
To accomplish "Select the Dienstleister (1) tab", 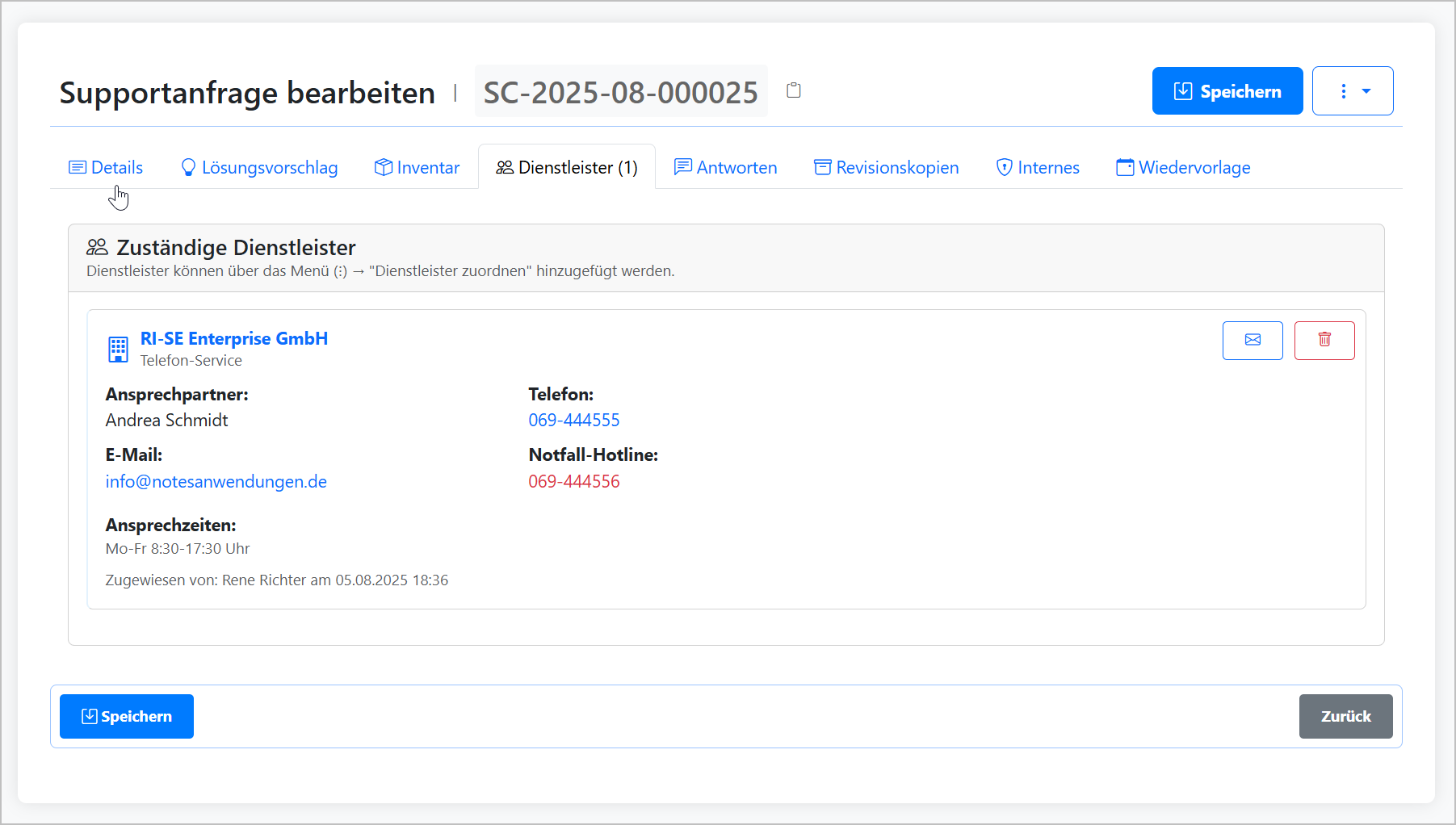I will pyautogui.click(x=567, y=167).
